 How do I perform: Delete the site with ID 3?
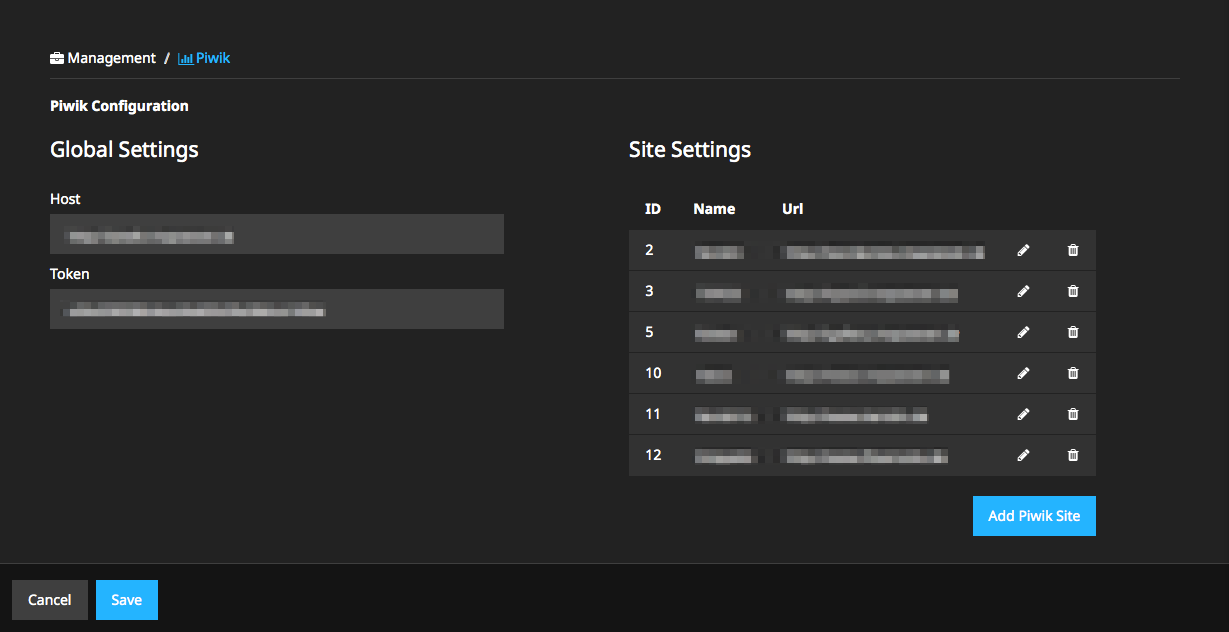(1073, 291)
